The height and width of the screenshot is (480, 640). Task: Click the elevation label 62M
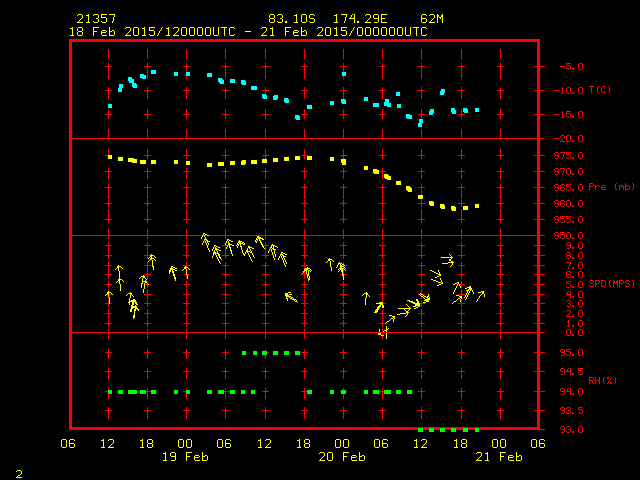[x=432, y=19]
